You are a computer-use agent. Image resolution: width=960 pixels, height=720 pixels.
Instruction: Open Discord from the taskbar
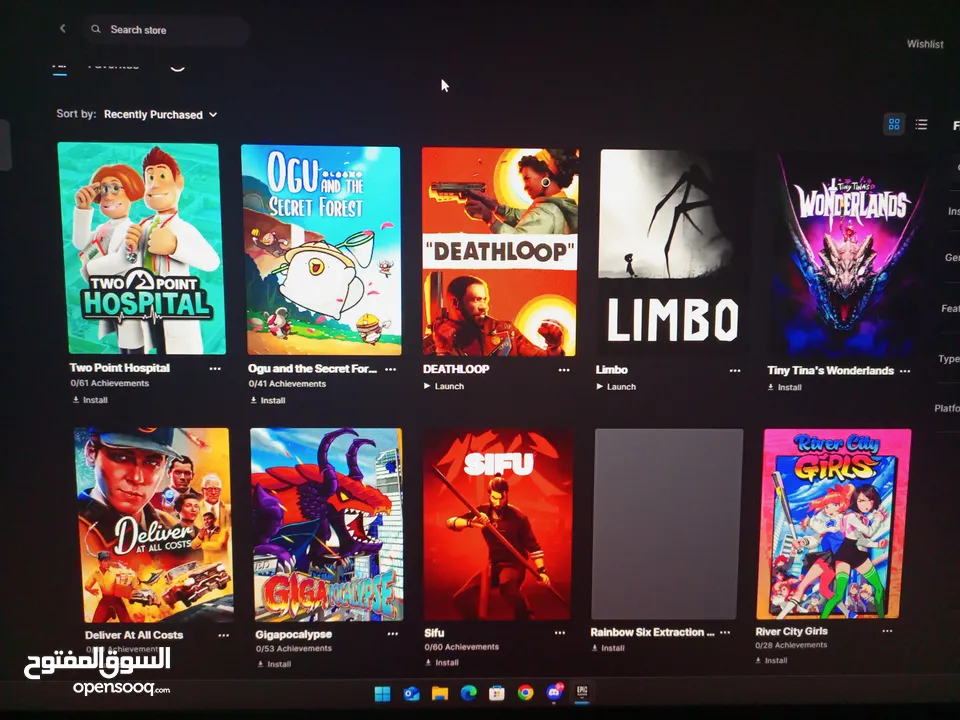click(x=554, y=692)
